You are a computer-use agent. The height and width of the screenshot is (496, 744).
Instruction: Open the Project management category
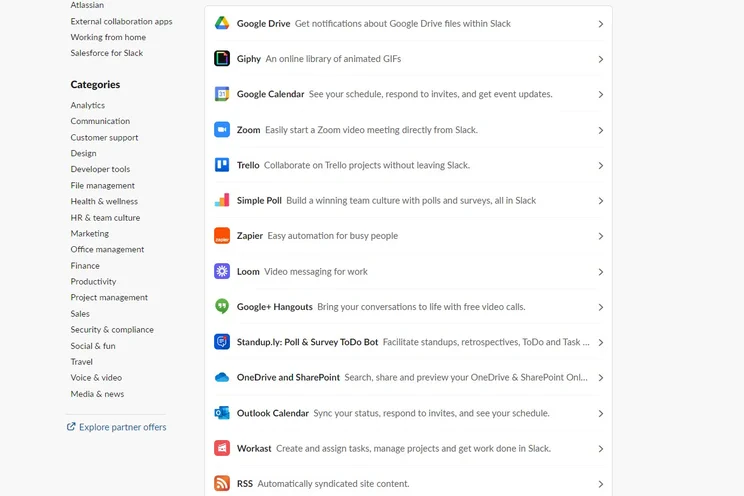point(109,298)
